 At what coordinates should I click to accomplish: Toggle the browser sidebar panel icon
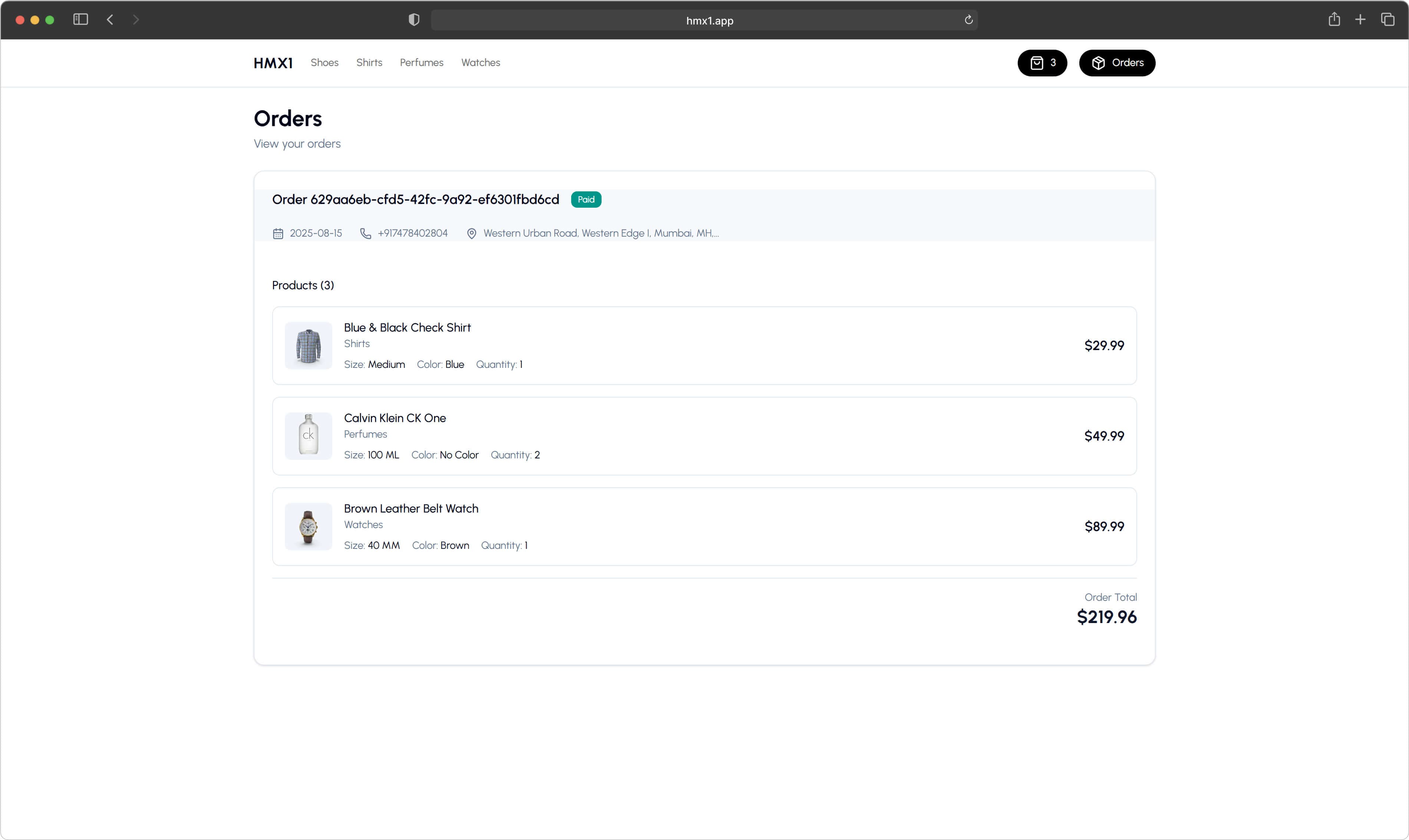tap(80, 20)
